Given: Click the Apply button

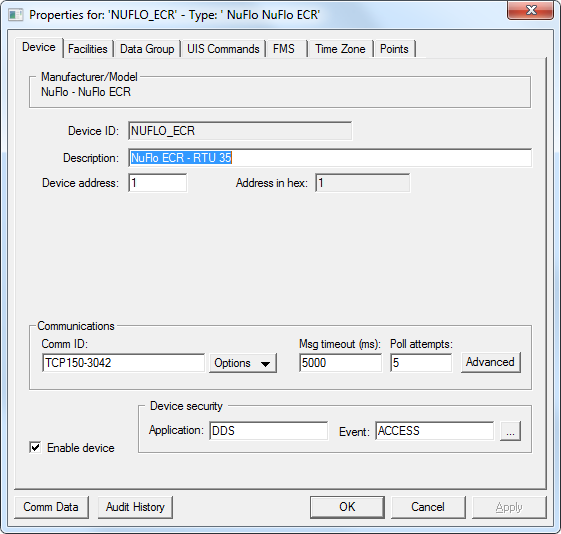Looking at the screenshot, I should click(509, 507).
